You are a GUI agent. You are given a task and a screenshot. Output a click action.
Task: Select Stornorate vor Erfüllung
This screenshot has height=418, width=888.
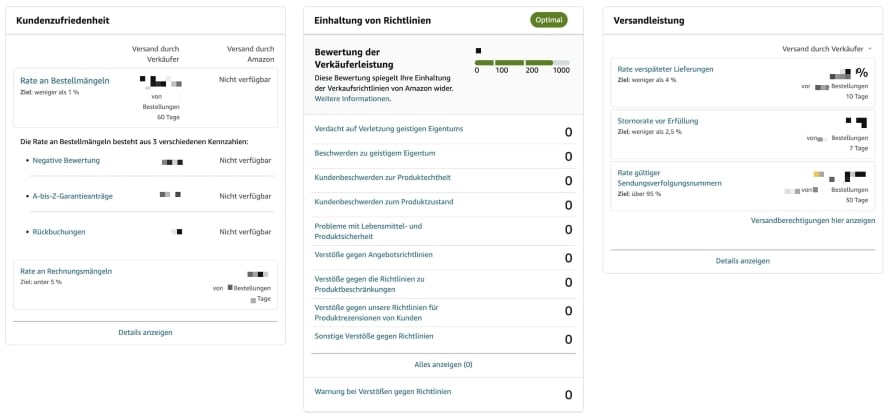pyautogui.click(x=659, y=121)
